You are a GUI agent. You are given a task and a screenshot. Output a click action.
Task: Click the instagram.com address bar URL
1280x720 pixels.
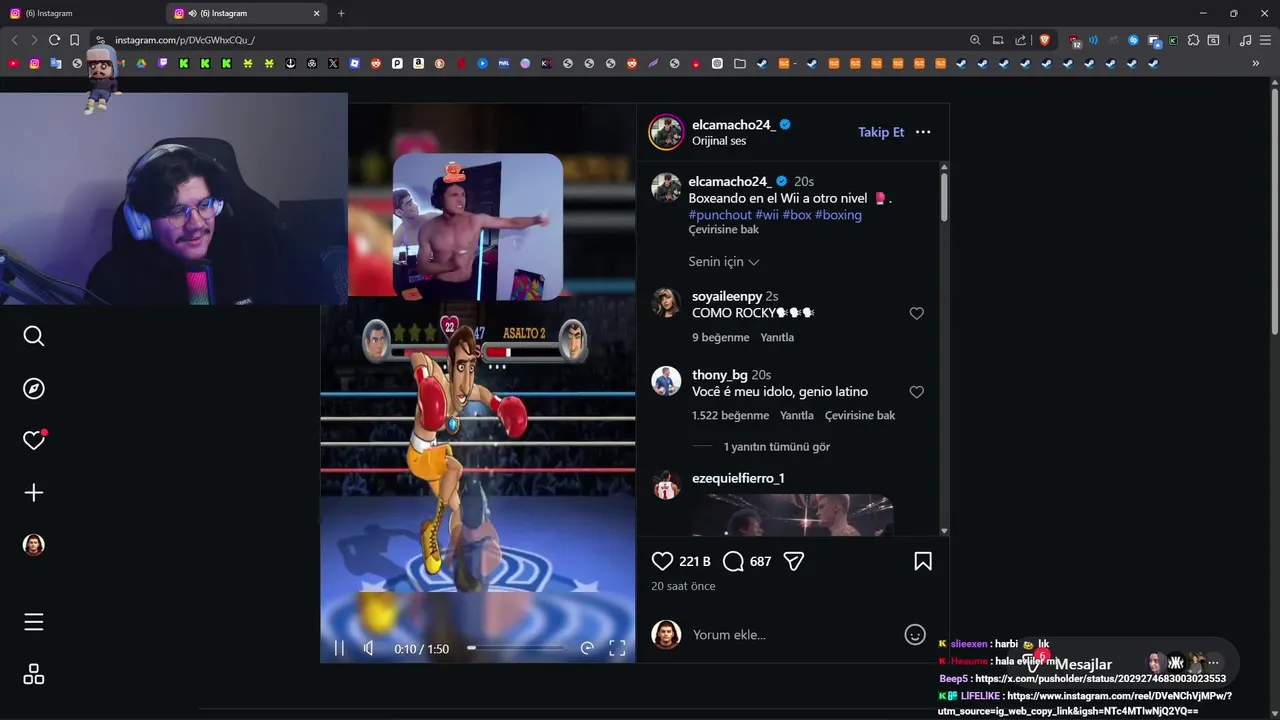click(185, 40)
